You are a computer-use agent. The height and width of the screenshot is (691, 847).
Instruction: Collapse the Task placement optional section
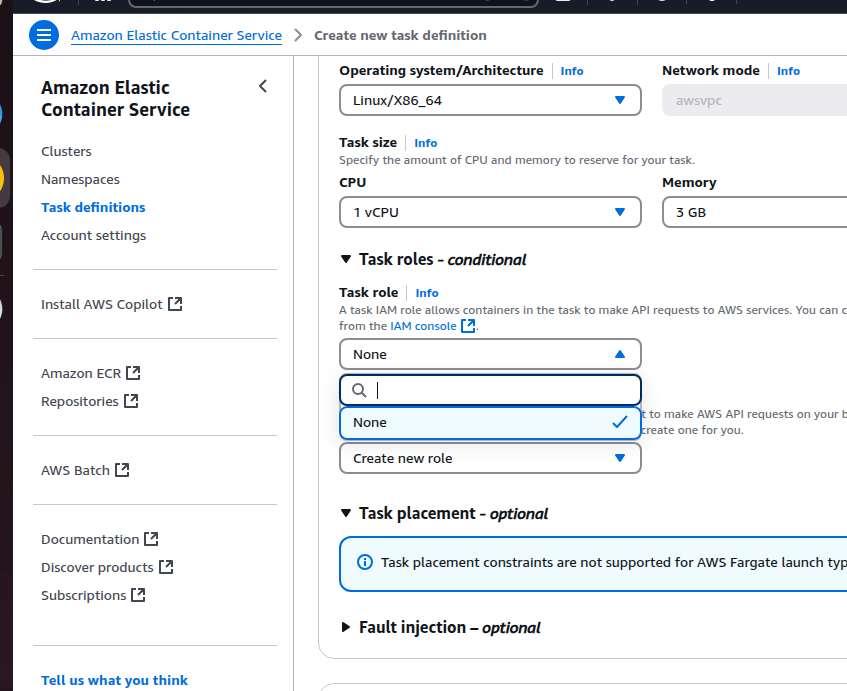[x=346, y=513]
